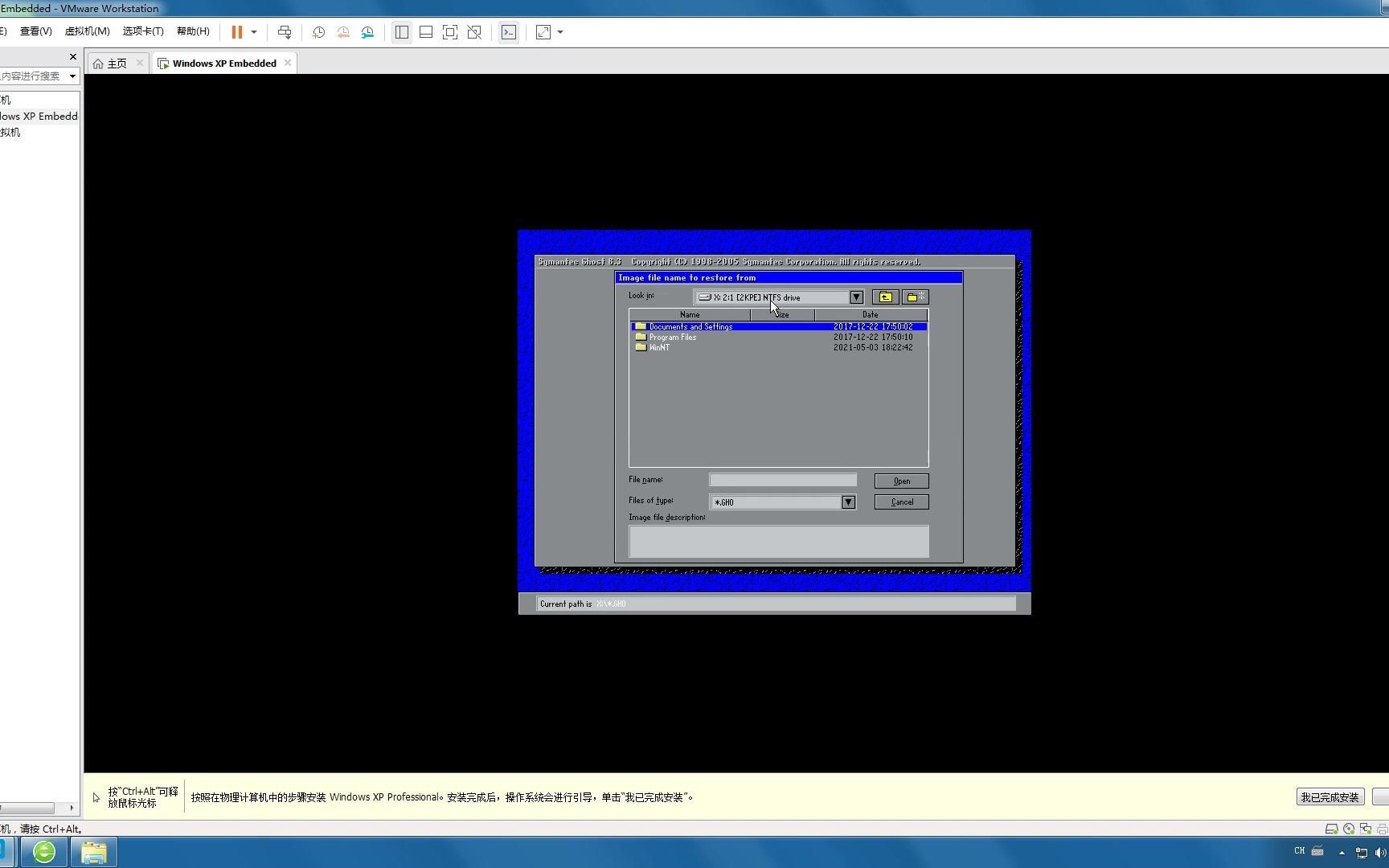Select the Documents and Settings folder

[x=778, y=326]
